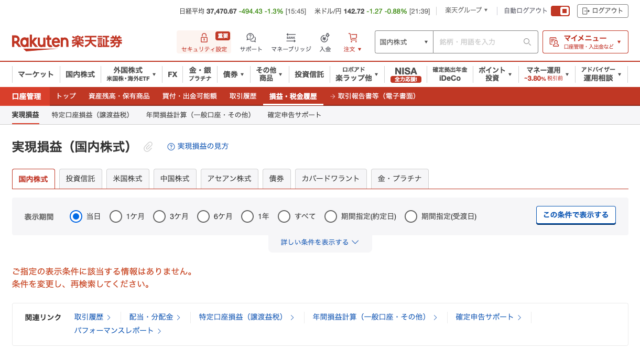Go to 取引履歴 tab in red bar

click(x=242, y=96)
